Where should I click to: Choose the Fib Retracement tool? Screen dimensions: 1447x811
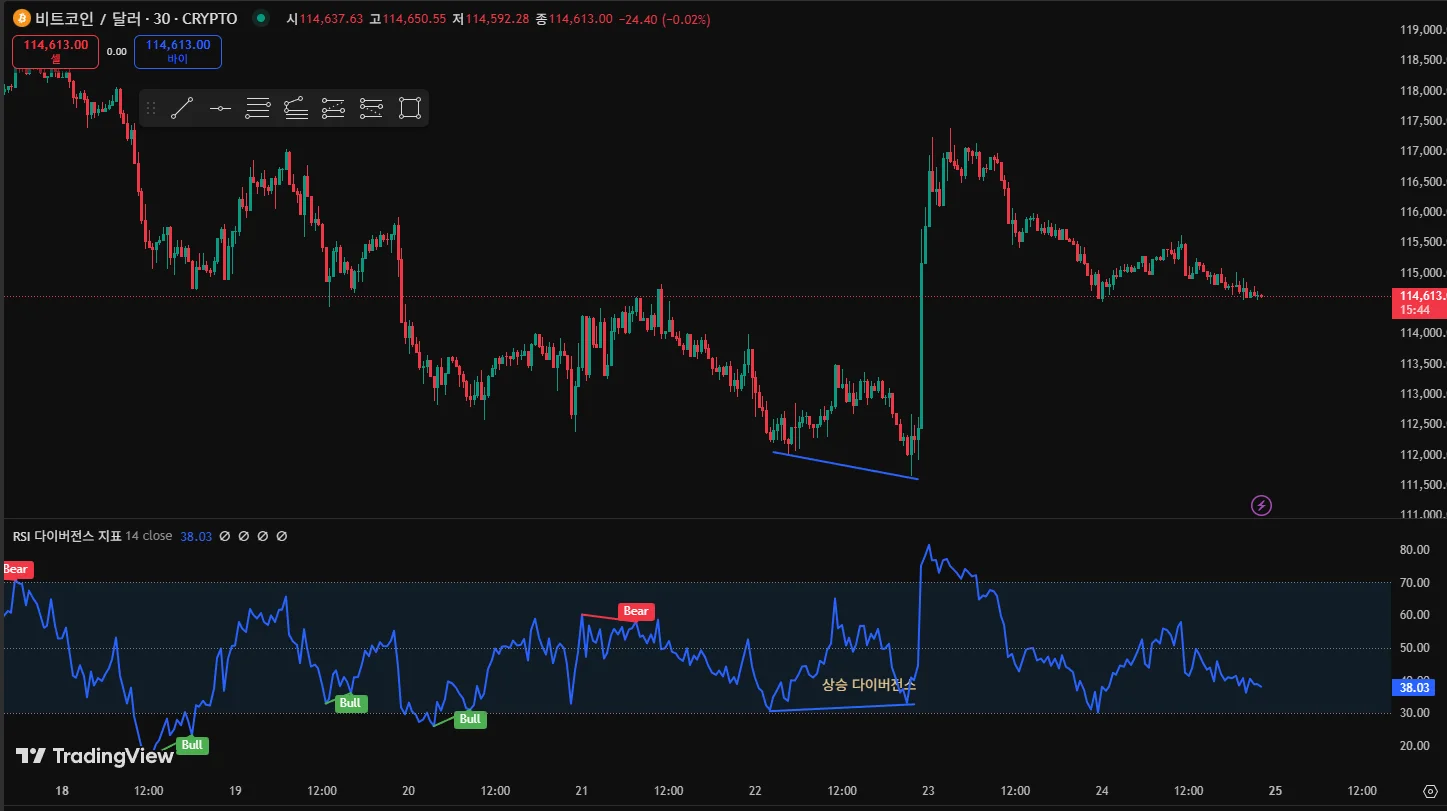pos(258,108)
